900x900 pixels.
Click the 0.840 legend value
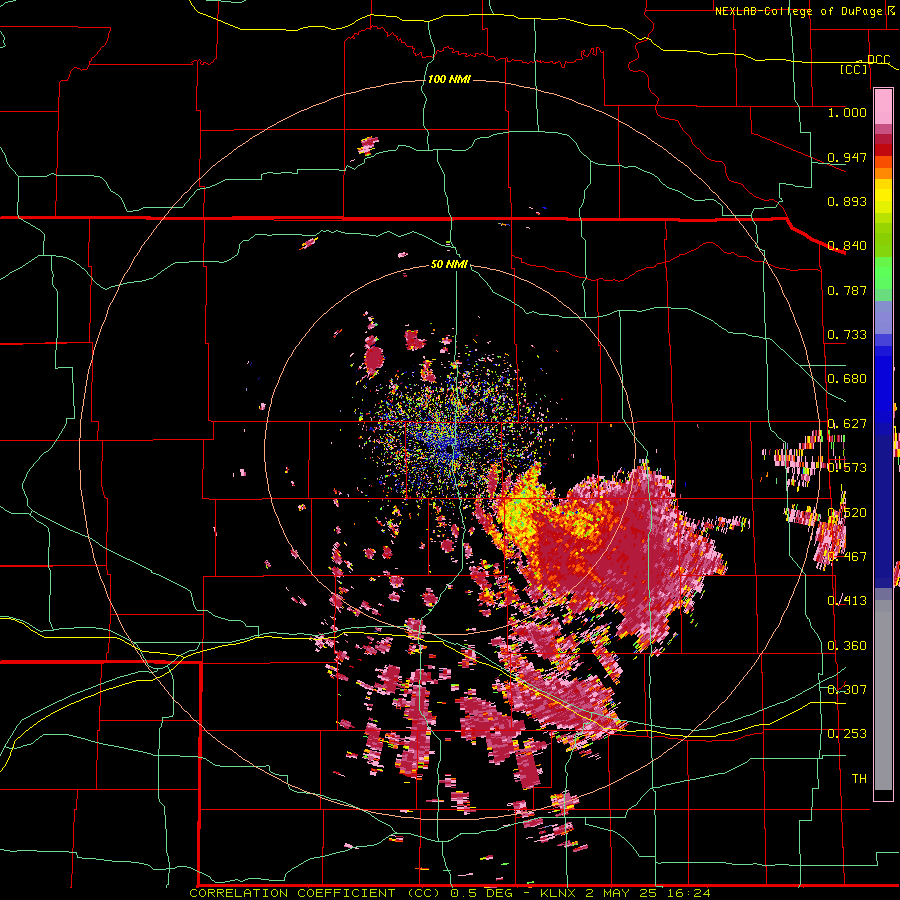point(847,246)
